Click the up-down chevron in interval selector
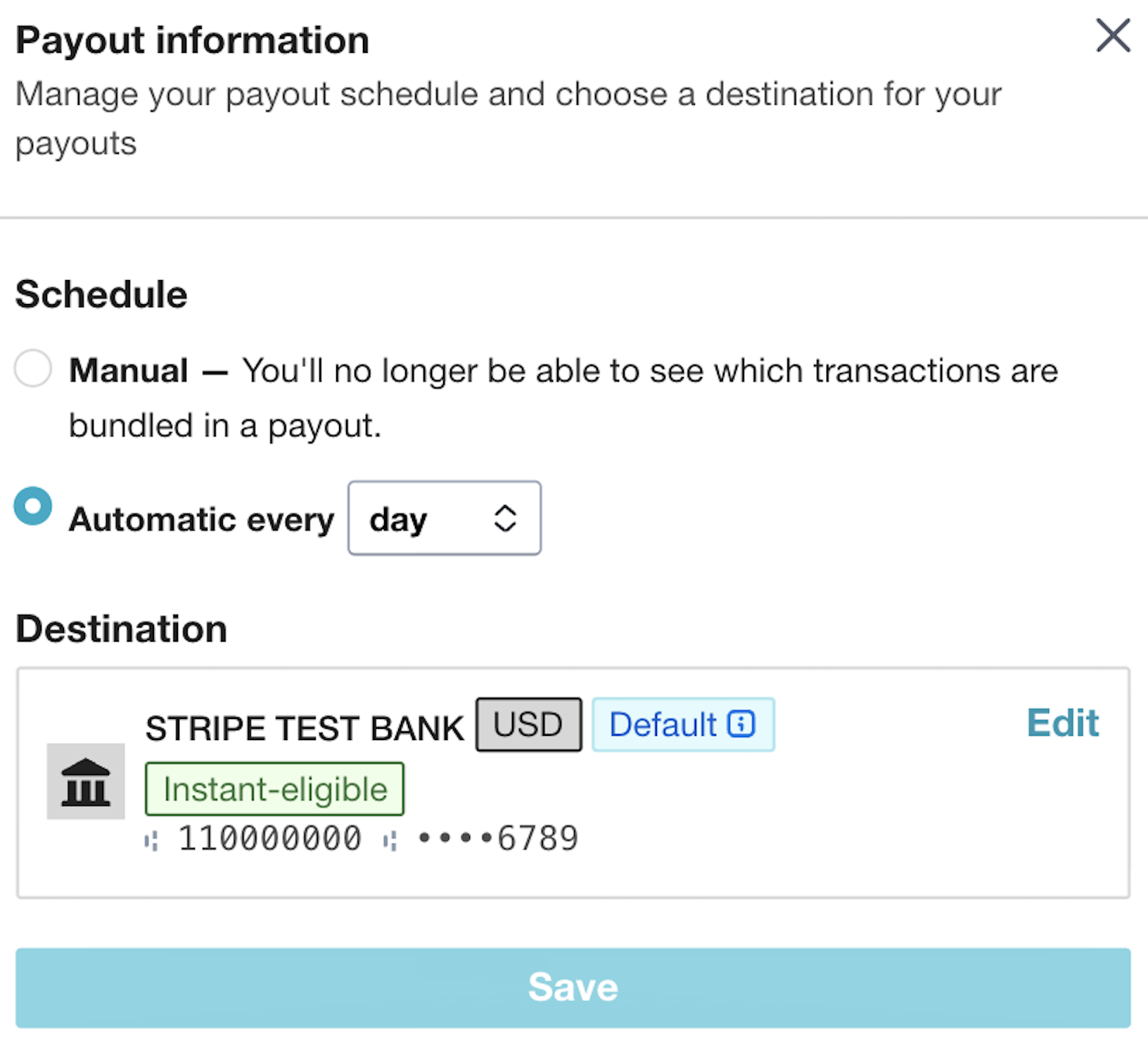 click(505, 519)
